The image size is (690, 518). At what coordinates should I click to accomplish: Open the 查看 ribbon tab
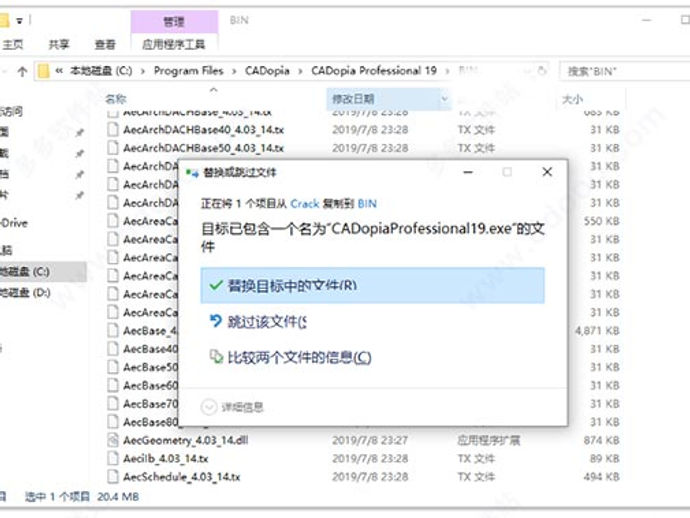click(105, 44)
